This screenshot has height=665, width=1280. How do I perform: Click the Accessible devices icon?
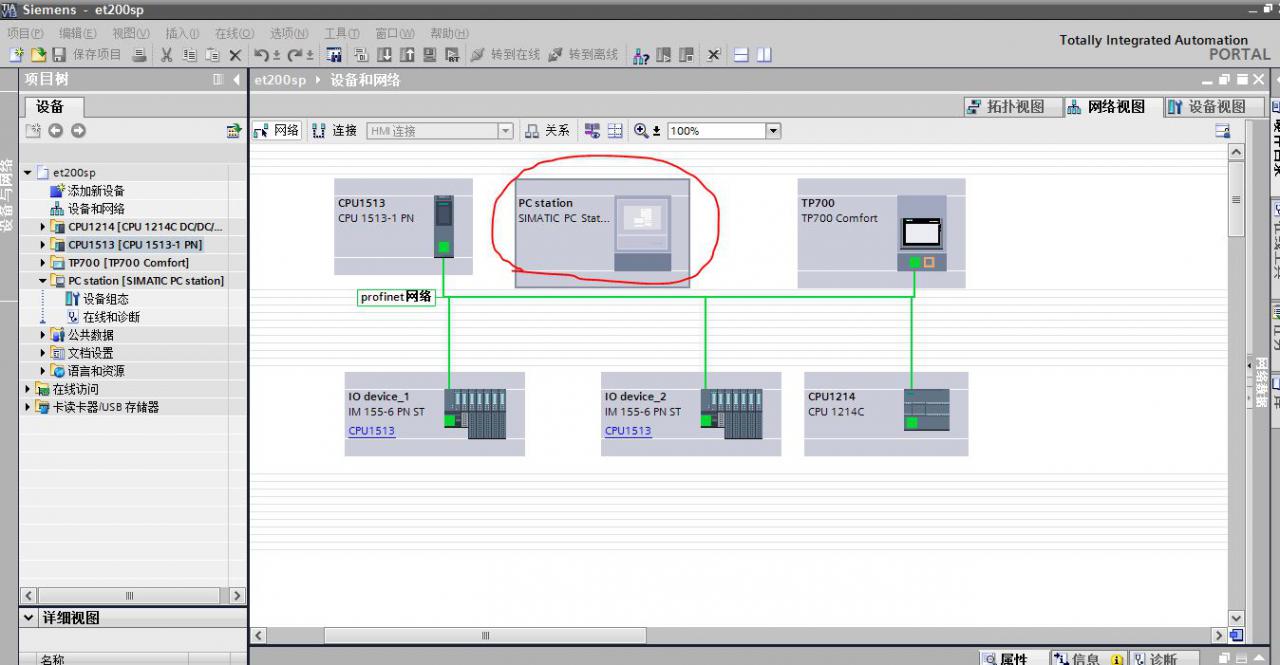(x=642, y=55)
